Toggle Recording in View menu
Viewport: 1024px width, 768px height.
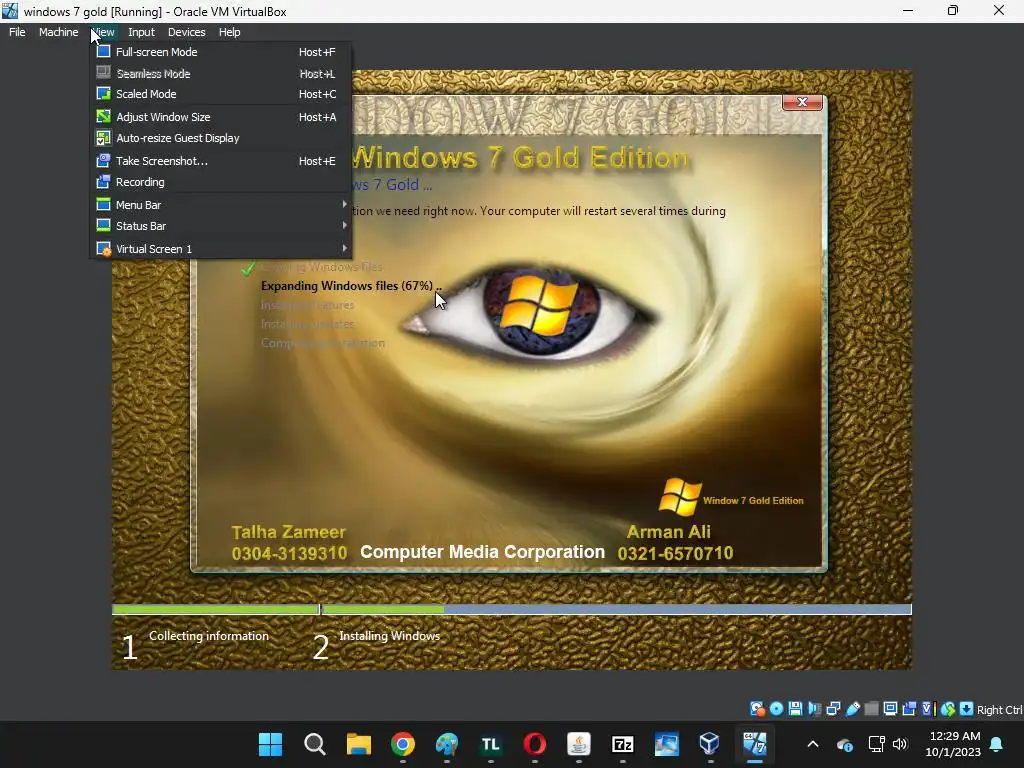pyautogui.click(x=221, y=182)
